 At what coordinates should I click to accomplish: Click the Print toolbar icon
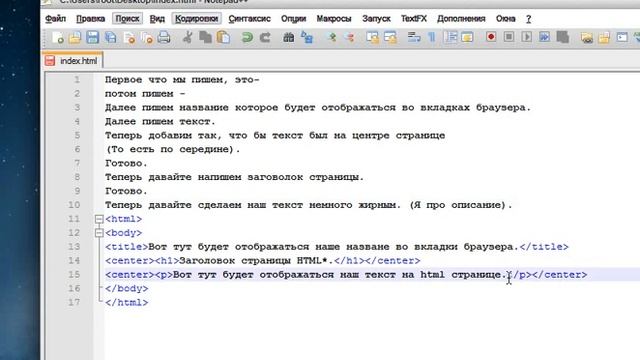[164, 38]
